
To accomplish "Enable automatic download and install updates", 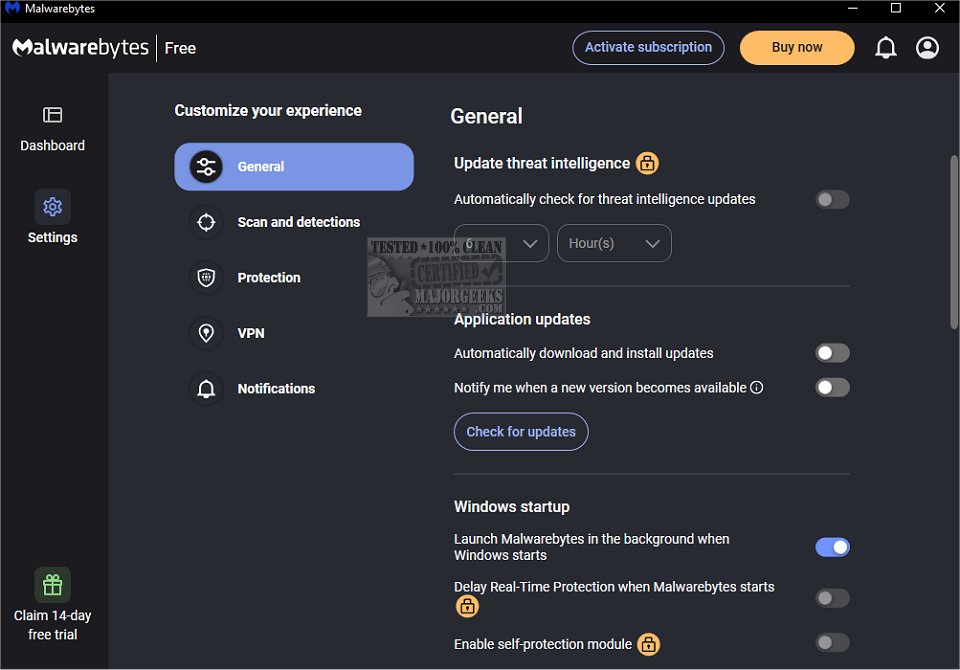I will 832,353.
